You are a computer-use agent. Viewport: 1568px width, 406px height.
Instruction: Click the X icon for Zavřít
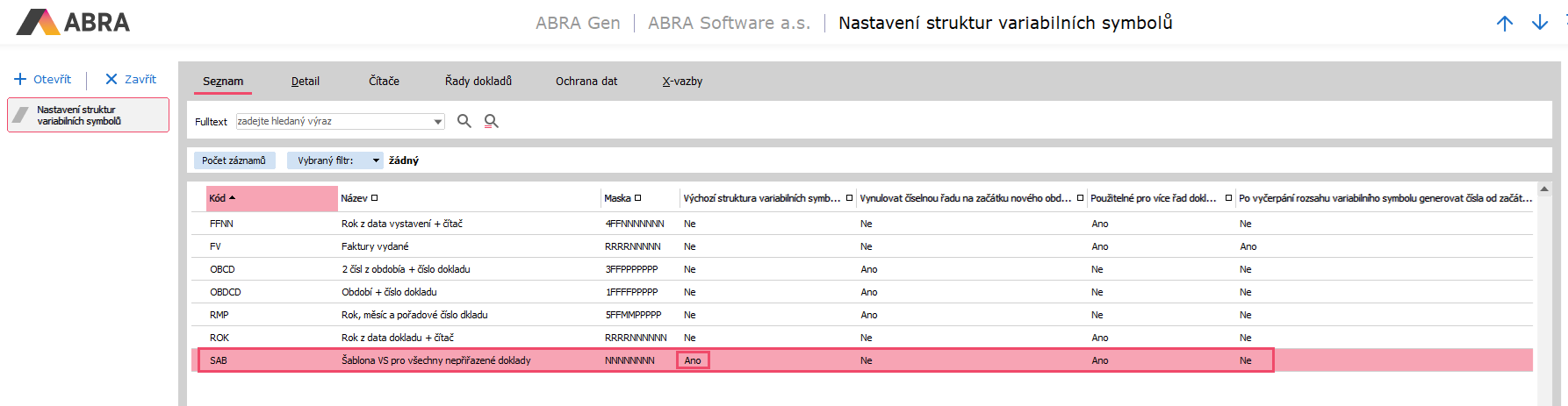click(x=111, y=79)
